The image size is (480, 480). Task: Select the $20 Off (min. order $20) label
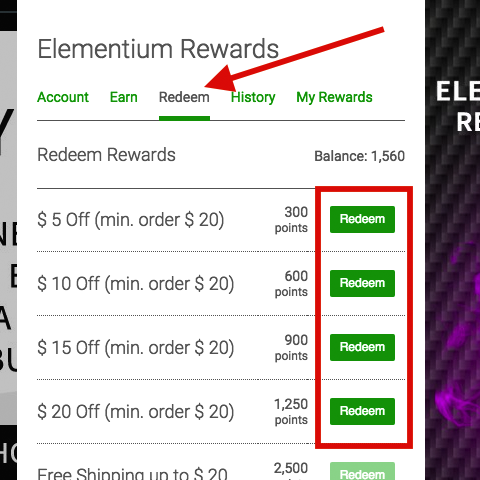pyautogui.click(x=136, y=412)
